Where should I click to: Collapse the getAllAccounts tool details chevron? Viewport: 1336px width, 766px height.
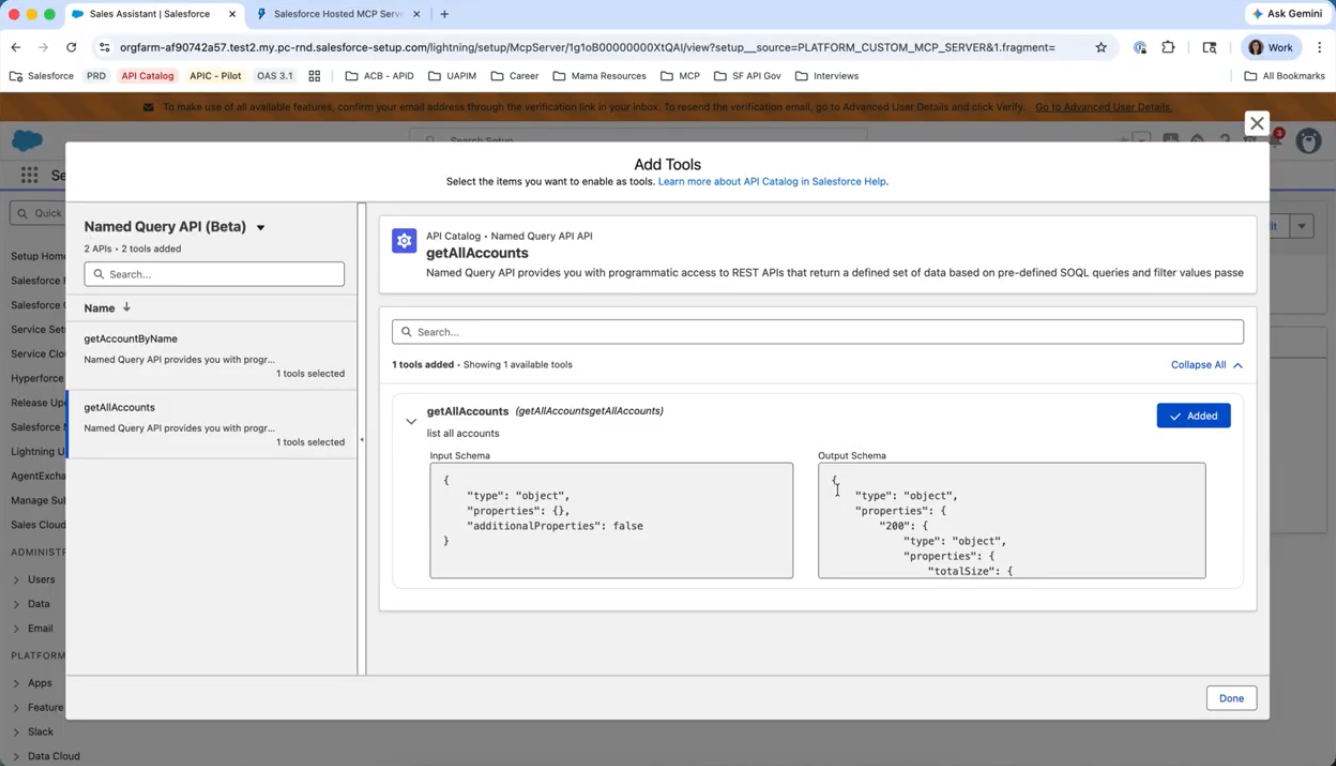411,422
